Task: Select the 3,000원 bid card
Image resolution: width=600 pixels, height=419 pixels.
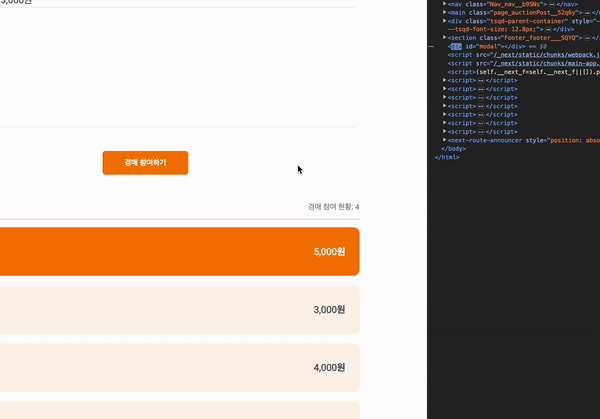Action: (179, 310)
